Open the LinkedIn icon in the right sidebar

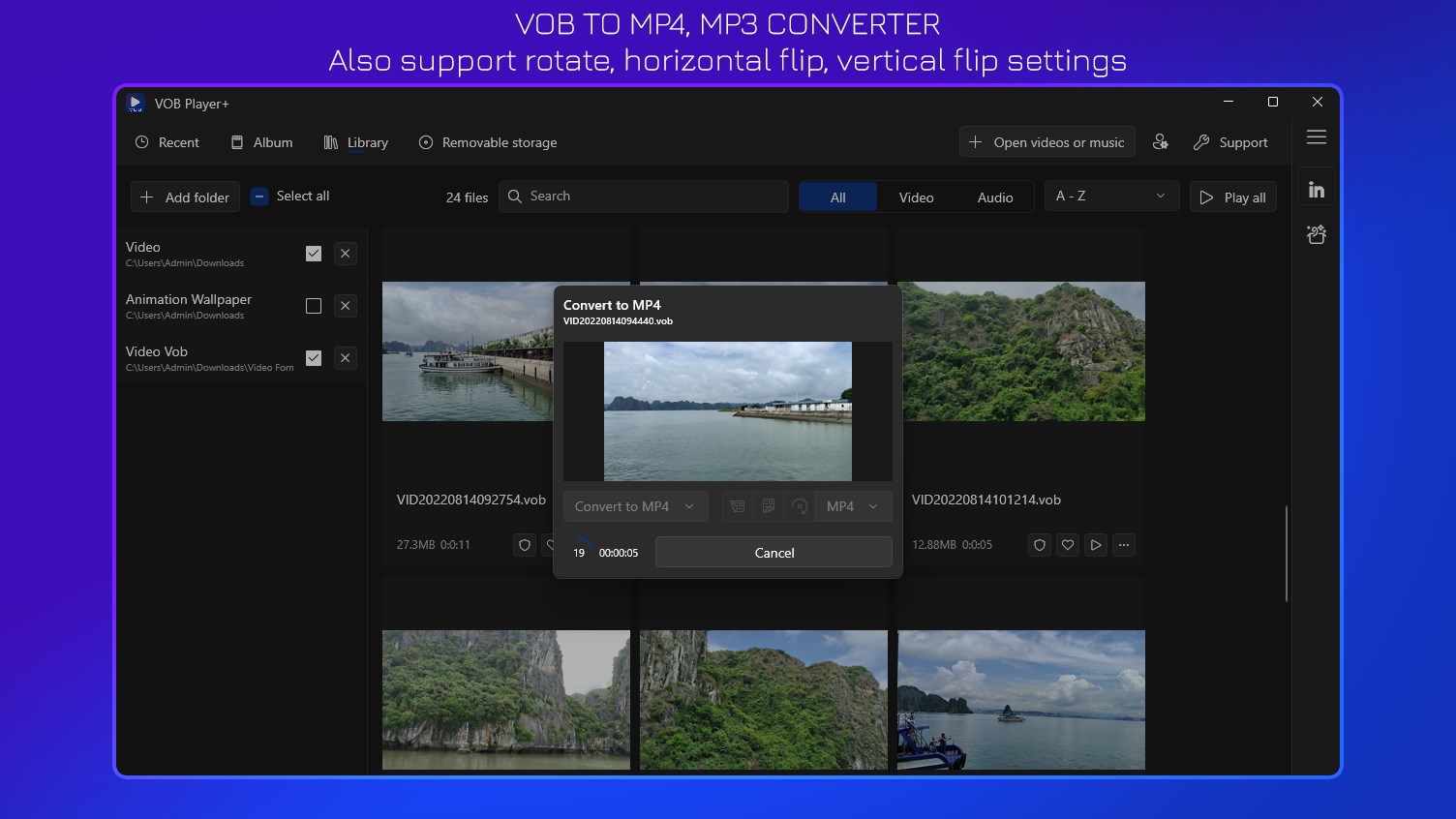pos(1317,188)
